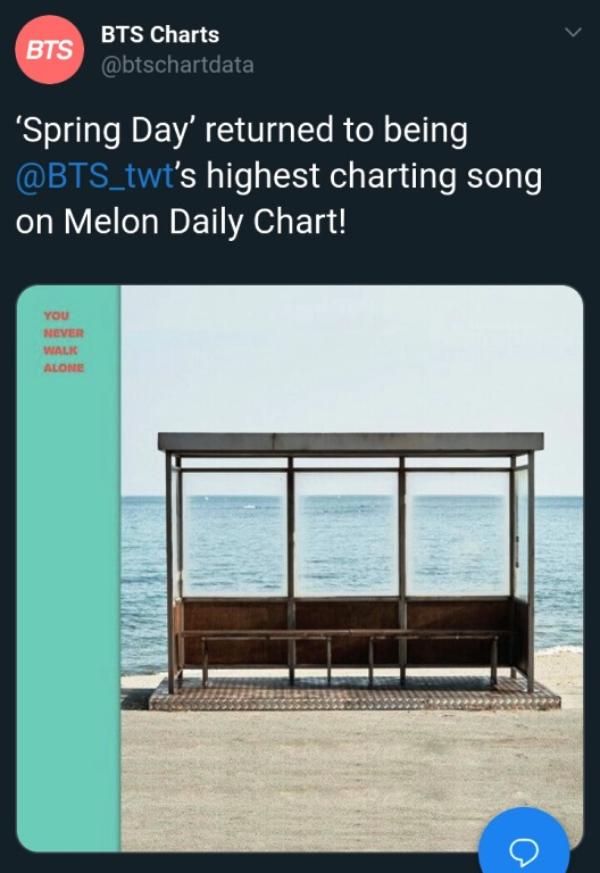
Task: Click the comment icon on the floating button
Action: [524, 852]
